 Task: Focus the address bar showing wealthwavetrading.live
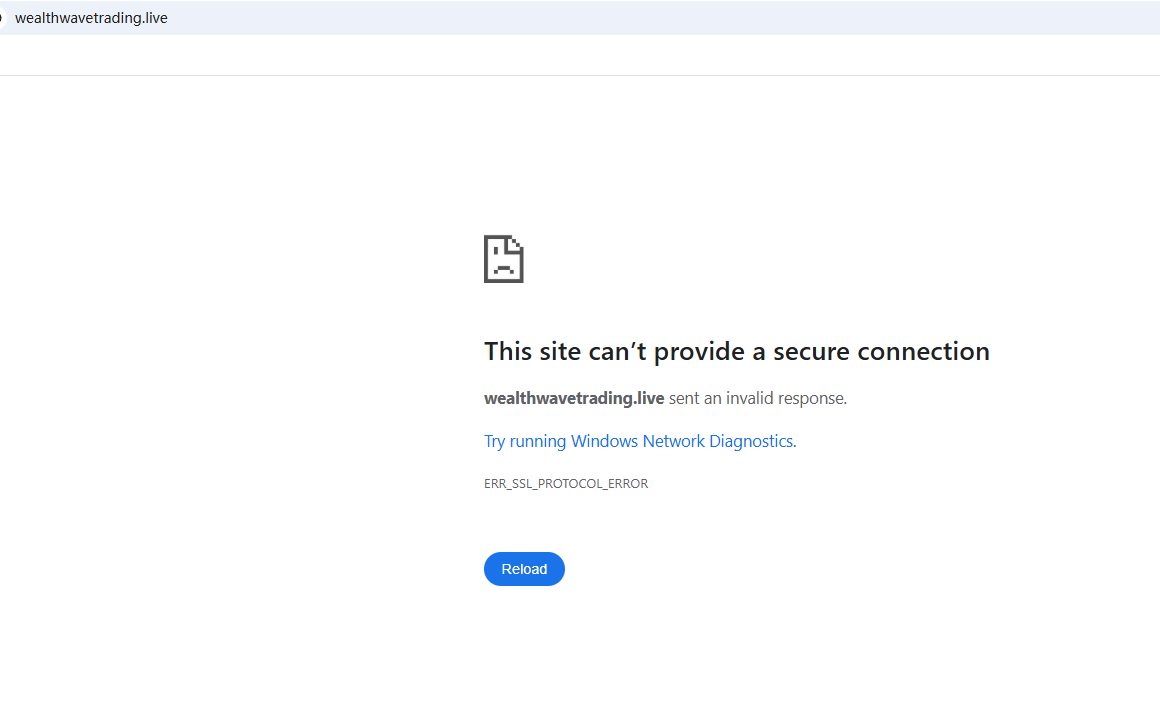tap(91, 18)
